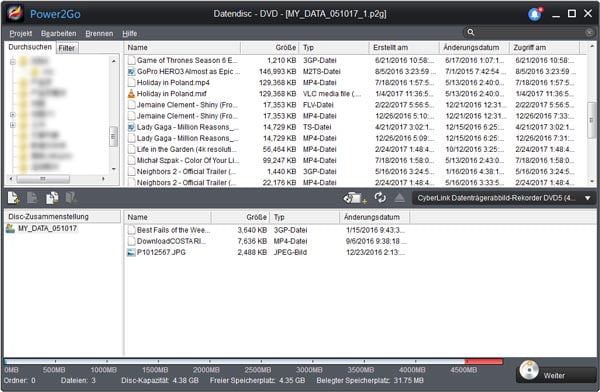Sort source files by Typ column

[x=334, y=47]
